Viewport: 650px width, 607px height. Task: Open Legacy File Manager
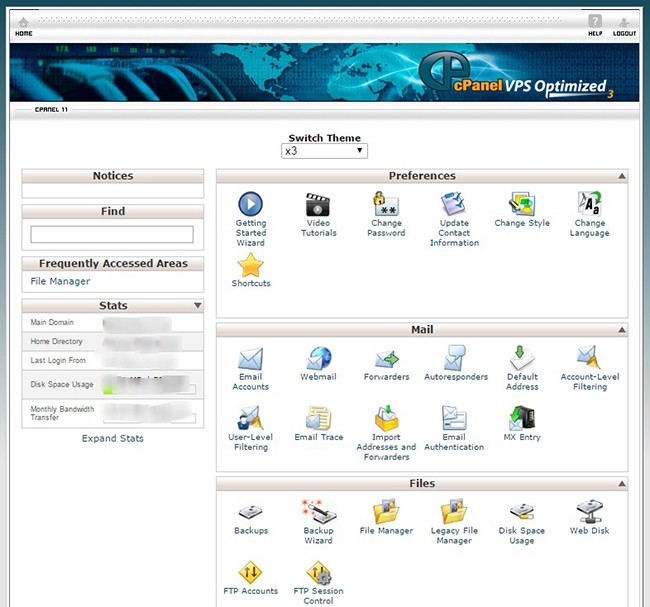click(x=454, y=522)
